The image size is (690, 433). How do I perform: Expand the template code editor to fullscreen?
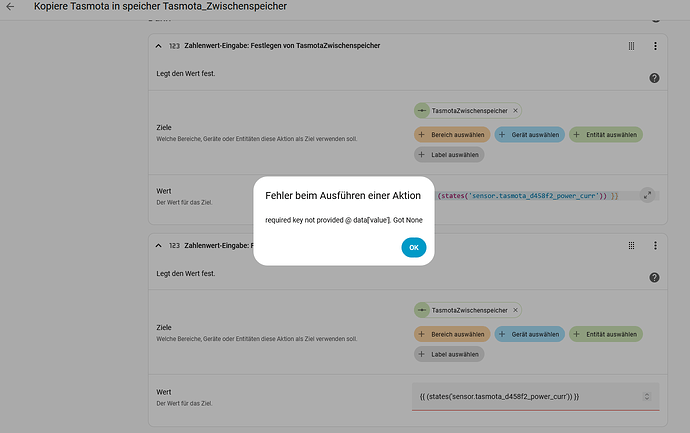click(647, 195)
